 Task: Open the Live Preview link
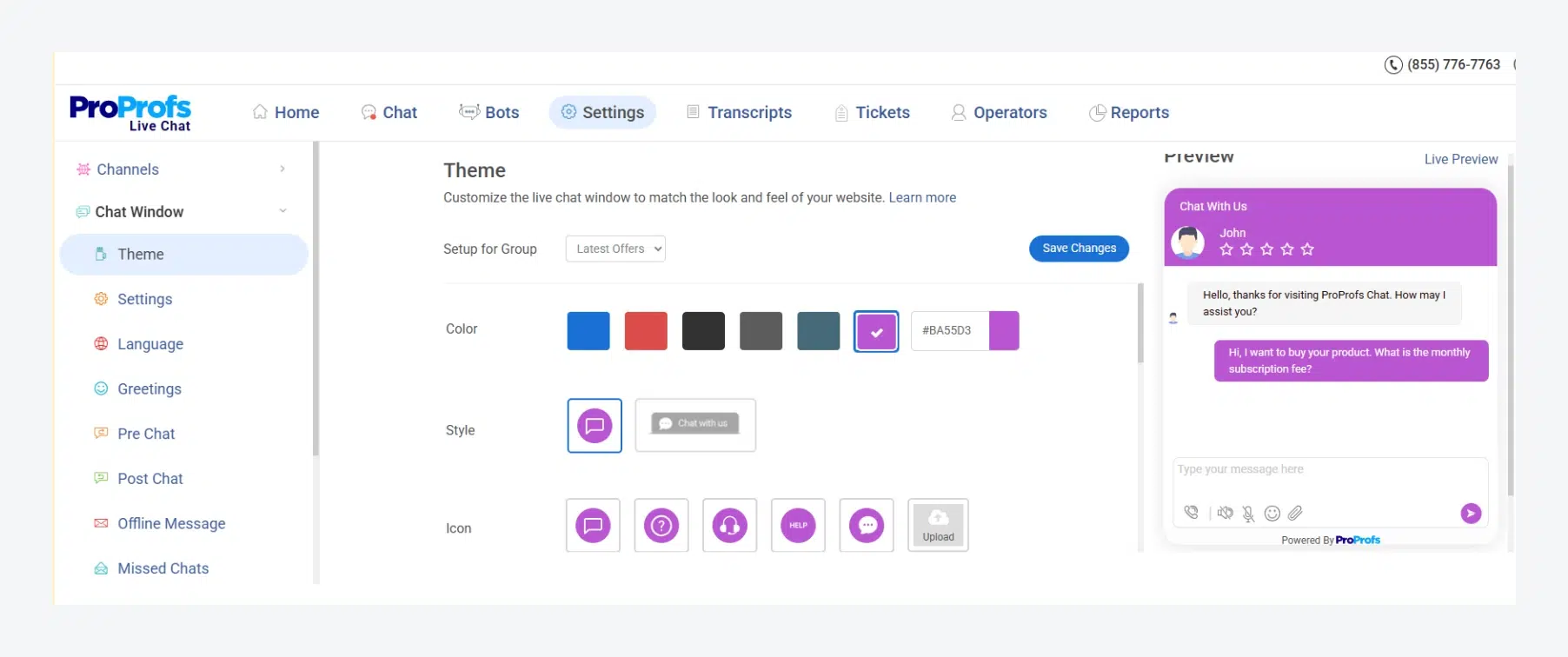[1460, 160]
